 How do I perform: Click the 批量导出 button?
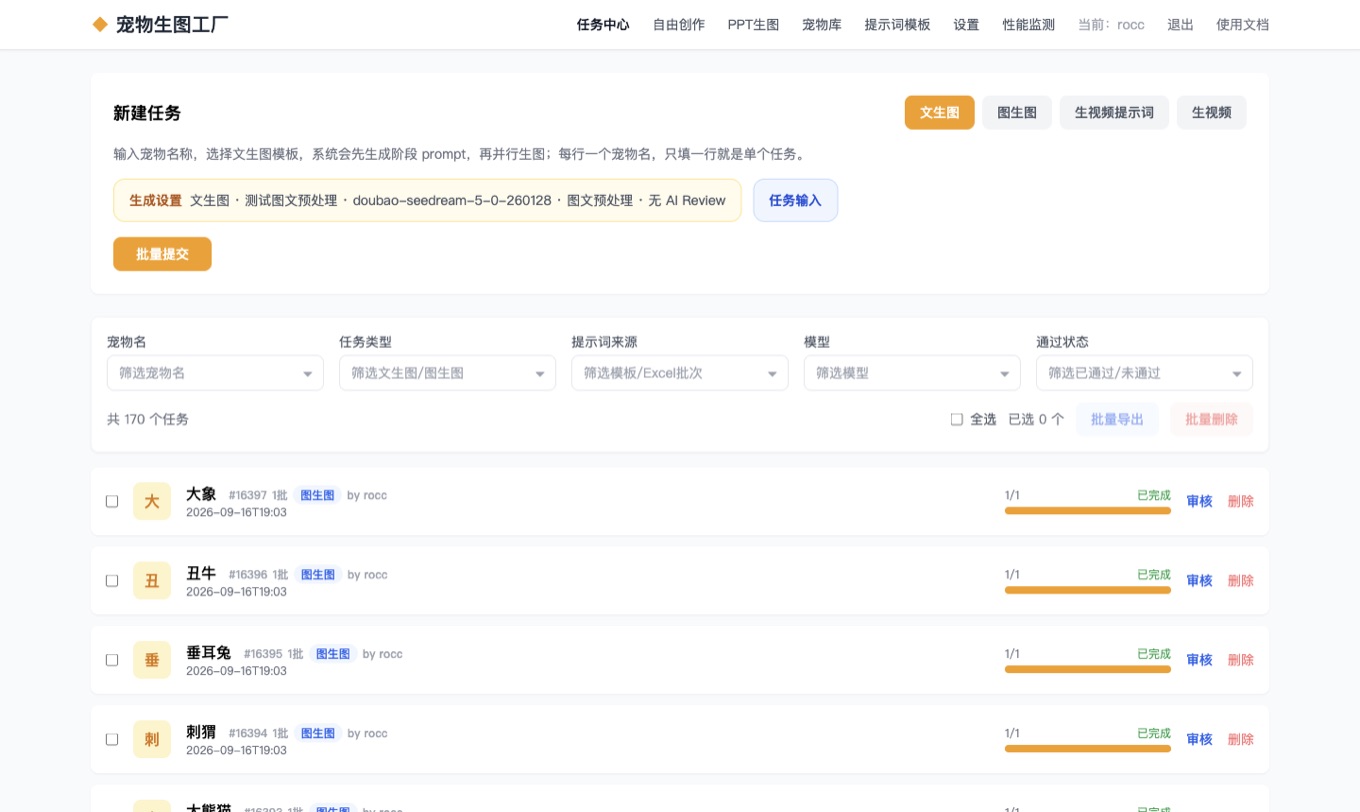(1117, 419)
